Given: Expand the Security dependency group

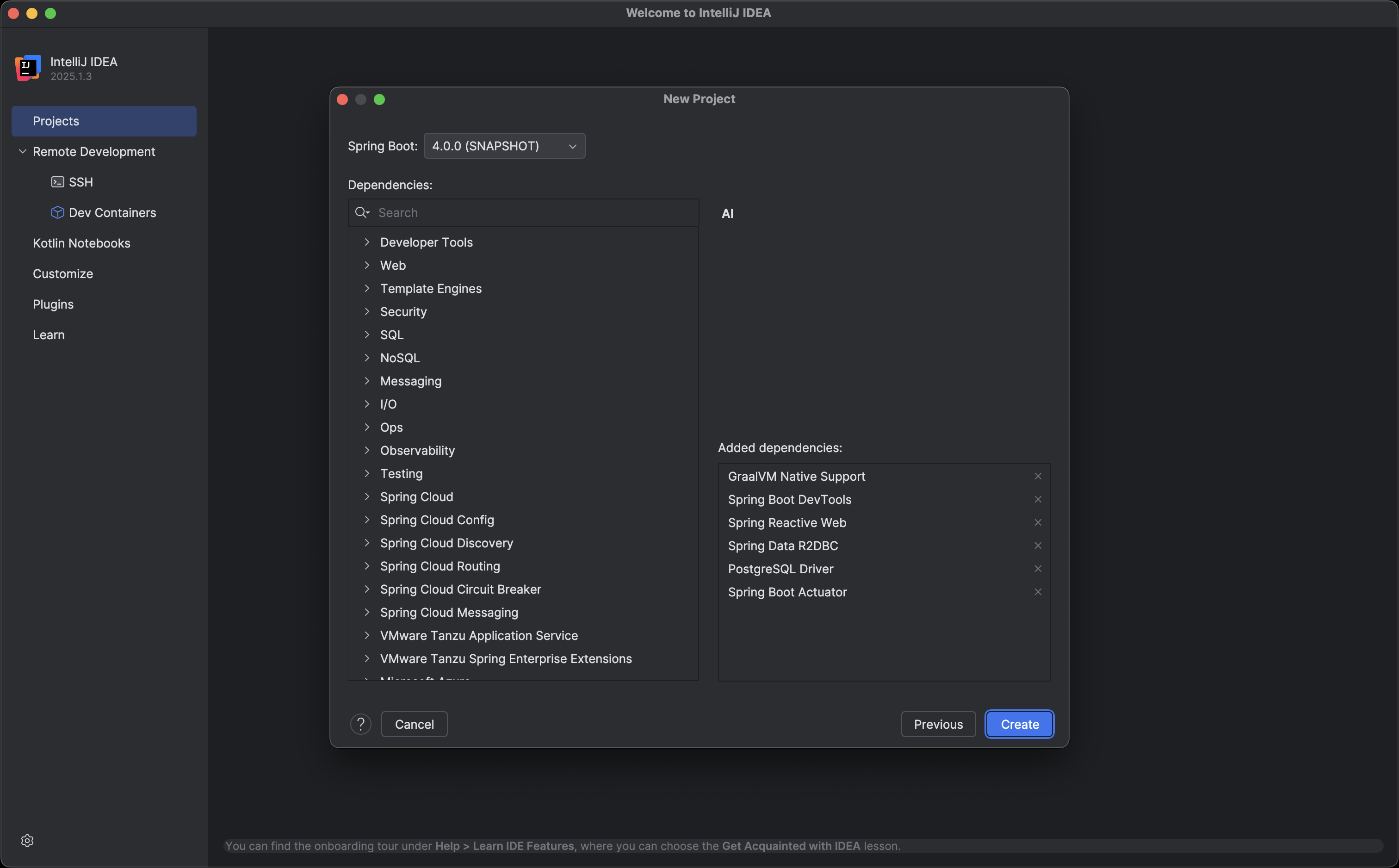Looking at the screenshot, I should tap(367, 312).
